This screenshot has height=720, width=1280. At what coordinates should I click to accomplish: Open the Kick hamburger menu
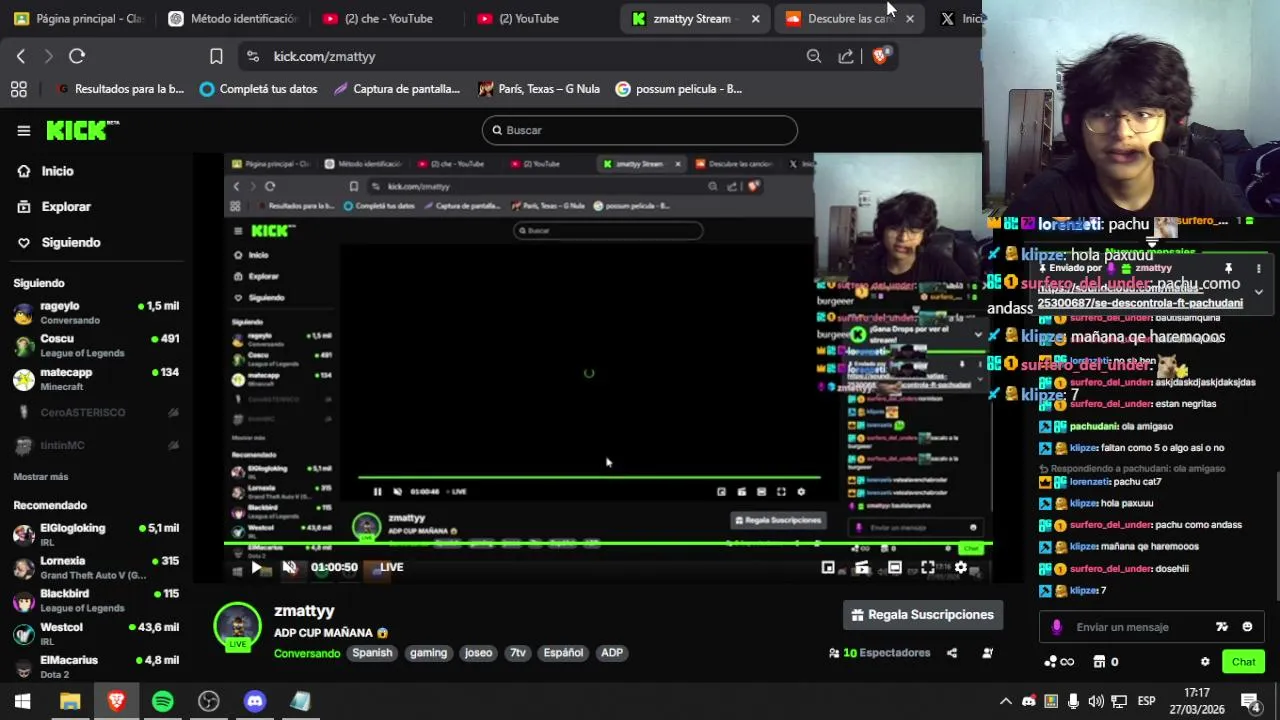[x=24, y=130]
